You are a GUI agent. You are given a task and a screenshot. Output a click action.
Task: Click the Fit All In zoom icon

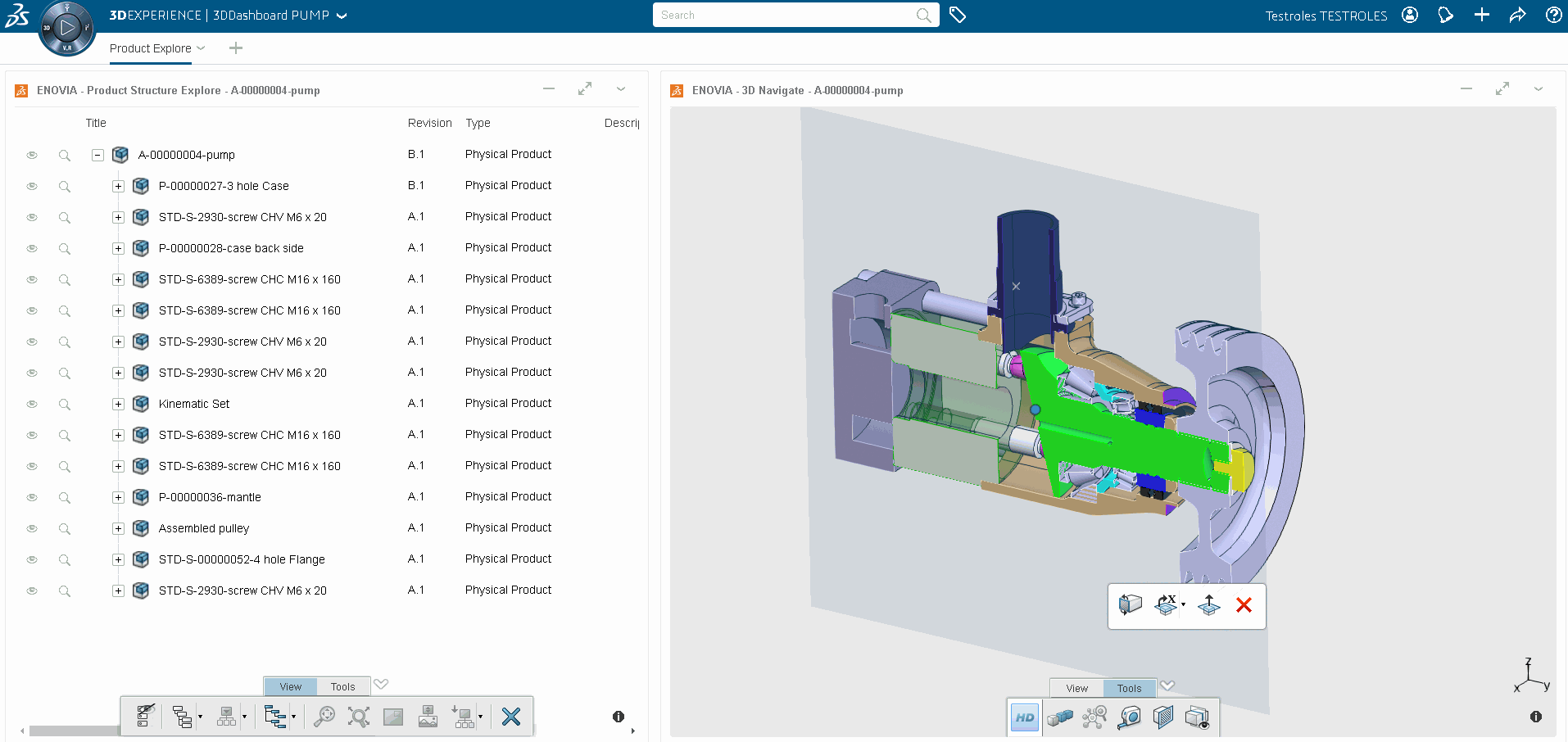359,717
